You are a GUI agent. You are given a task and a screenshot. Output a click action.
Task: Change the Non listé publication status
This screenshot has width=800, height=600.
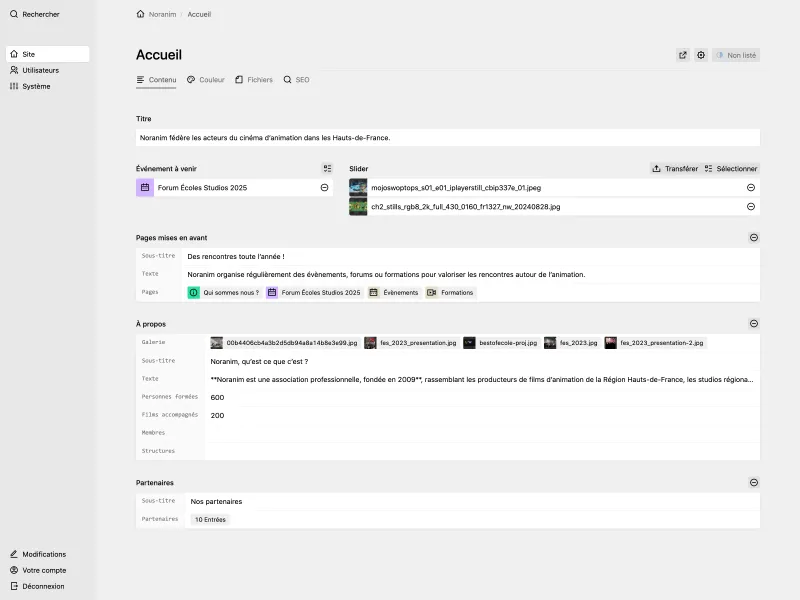[736, 55]
